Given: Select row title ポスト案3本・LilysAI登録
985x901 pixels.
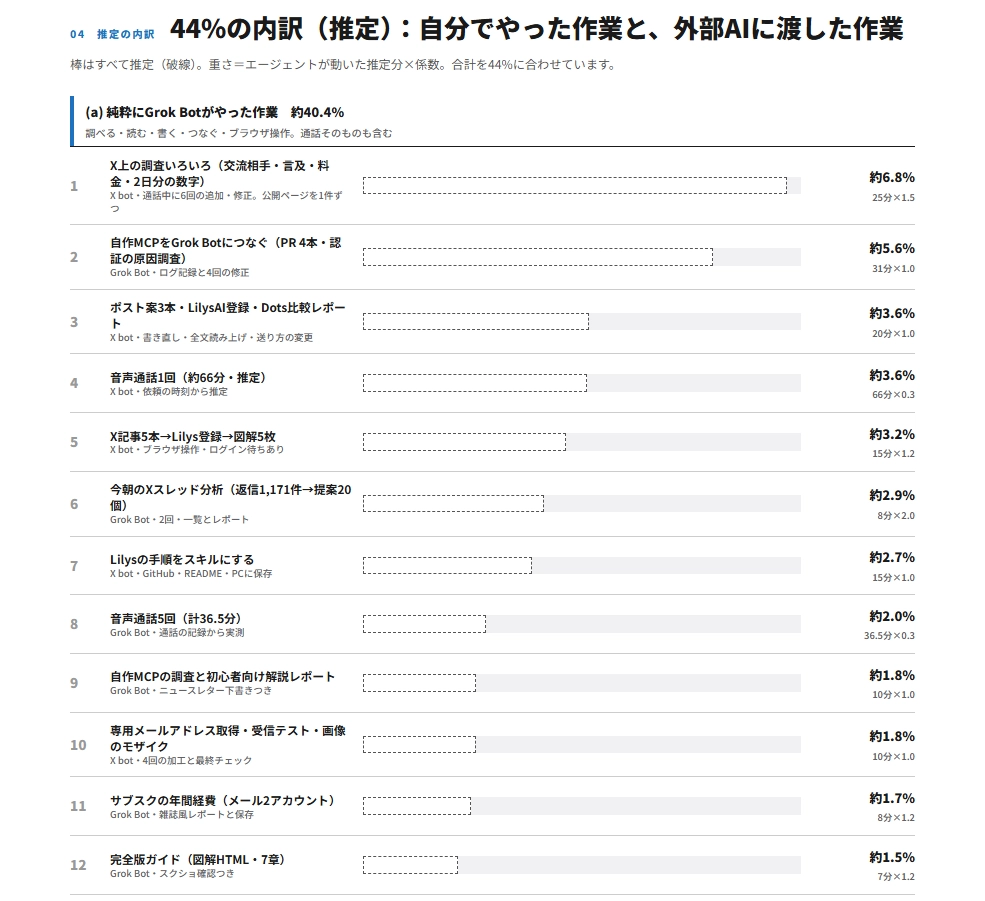Looking at the screenshot, I should click(227, 315).
